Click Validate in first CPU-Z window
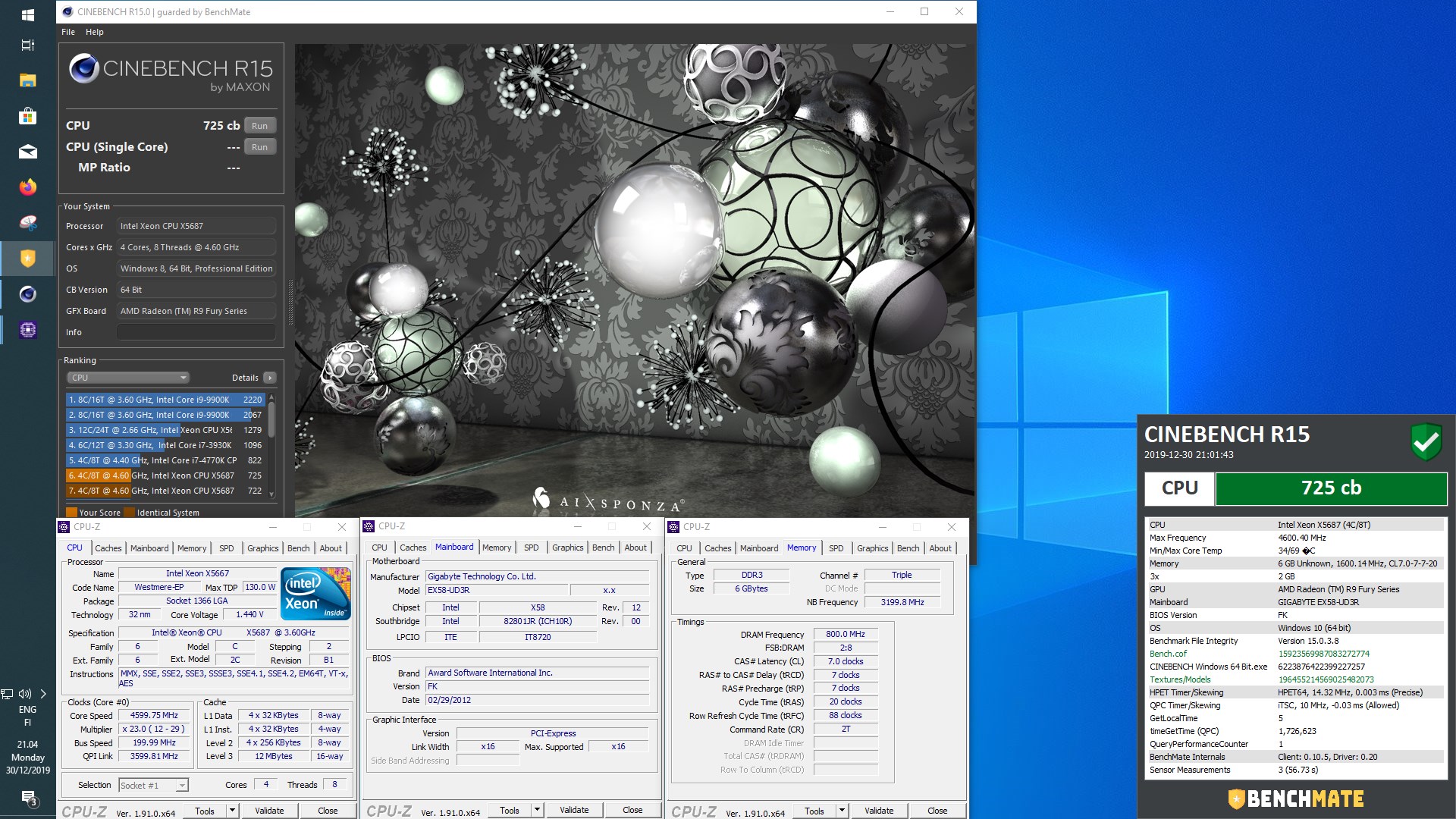This screenshot has height=819, width=1456. coord(269,811)
